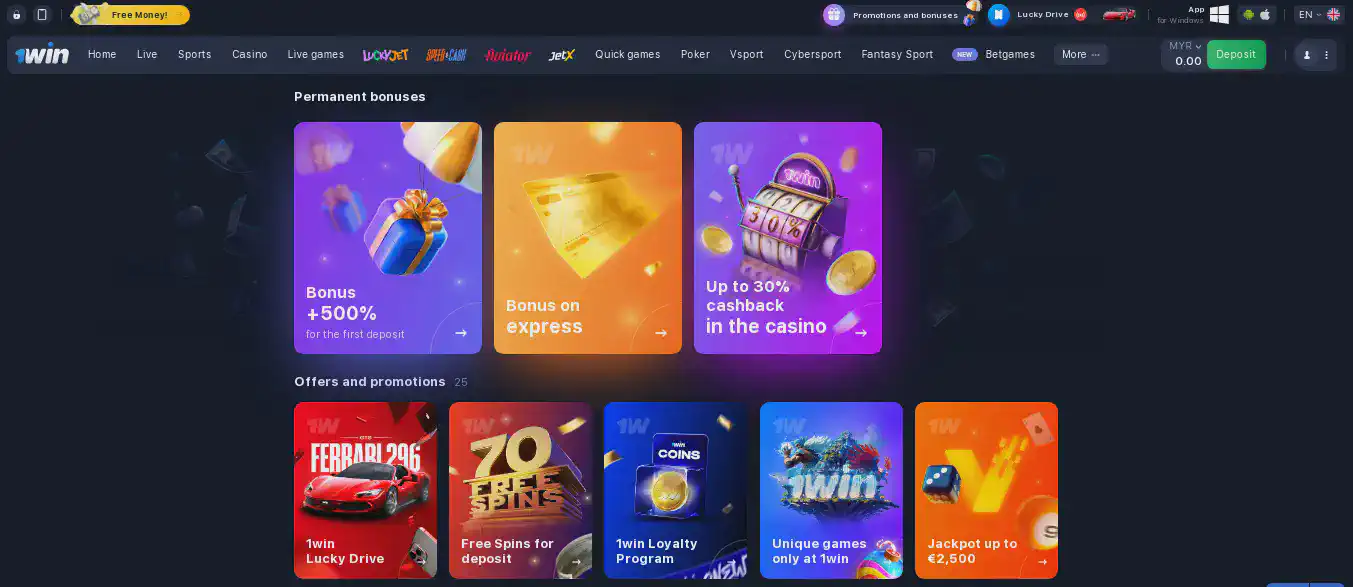Image resolution: width=1353 pixels, height=587 pixels.
Task: Click the 1win logo
Action: pyautogui.click(x=42, y=54)
